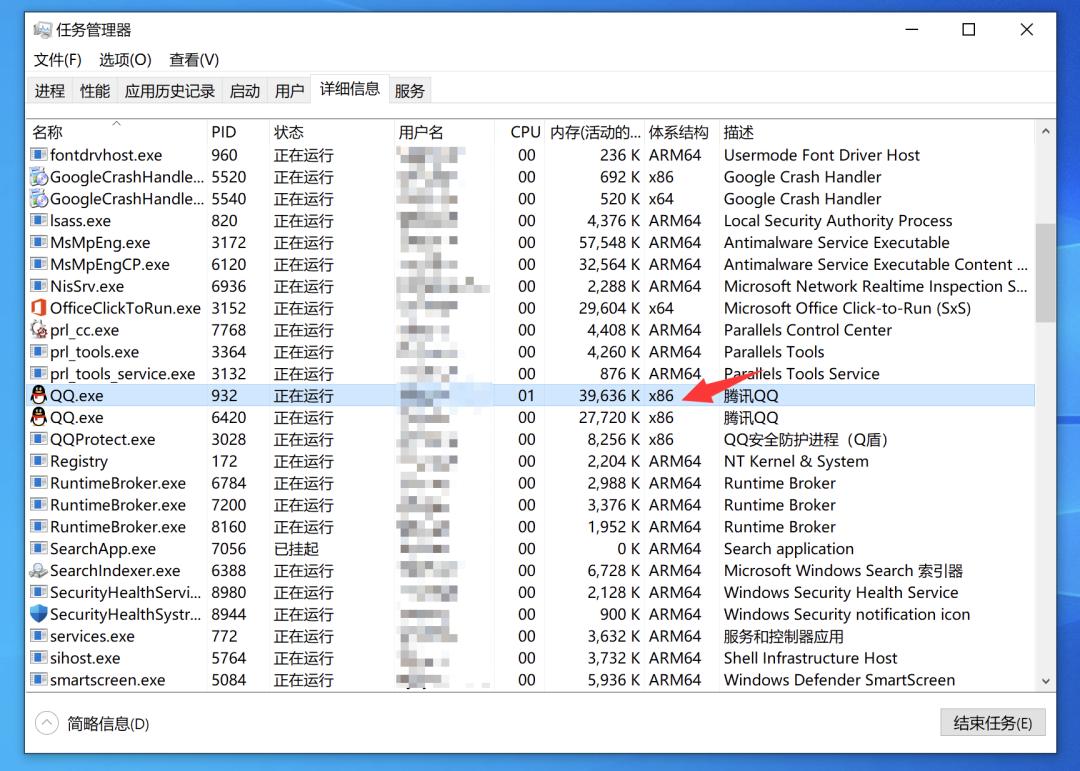Screen dimensions: 1080x771
Task: Sort by 内存 column header
Action: point(595,132)
